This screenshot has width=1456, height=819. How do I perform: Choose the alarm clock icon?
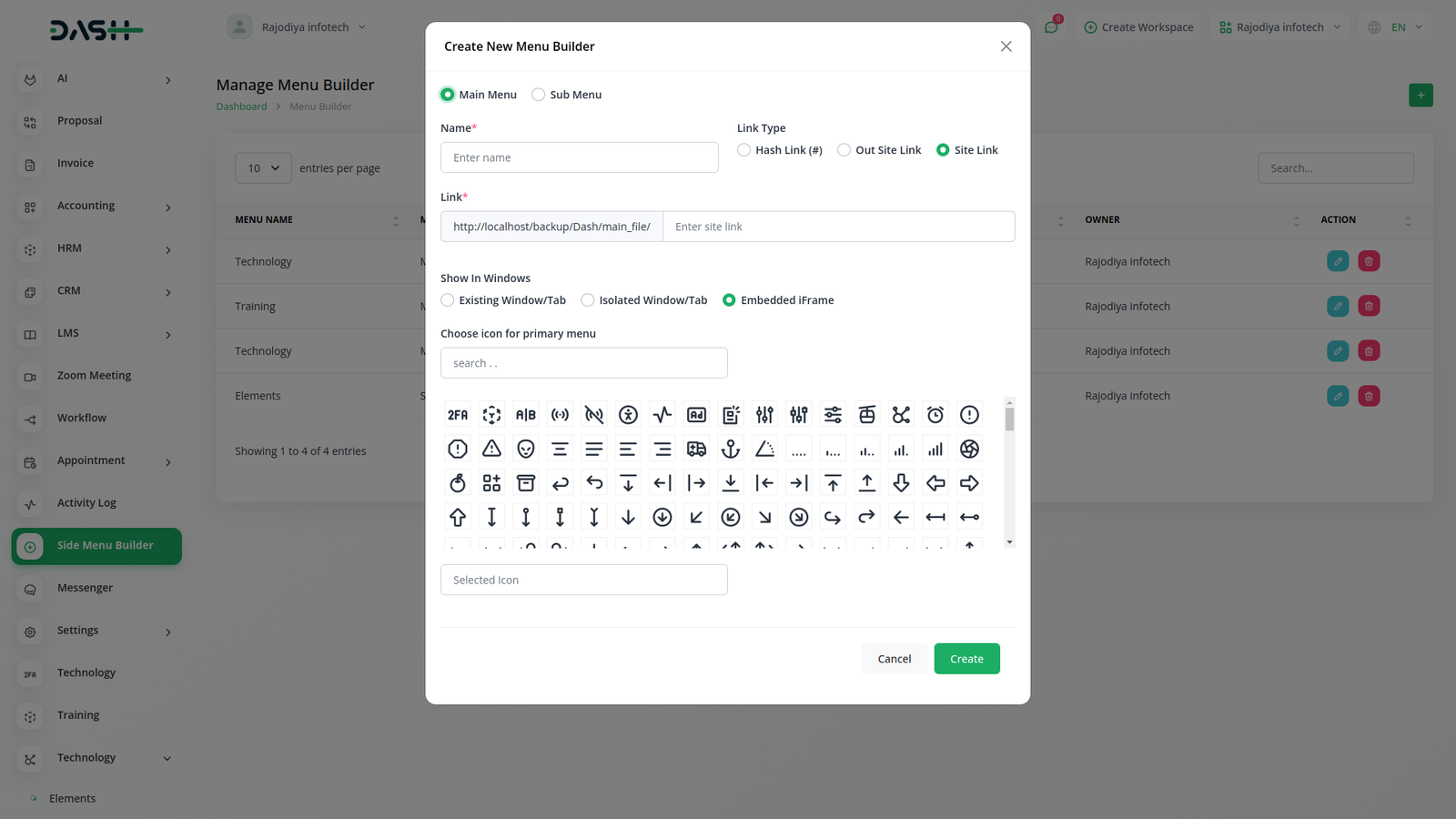point(935,415)
